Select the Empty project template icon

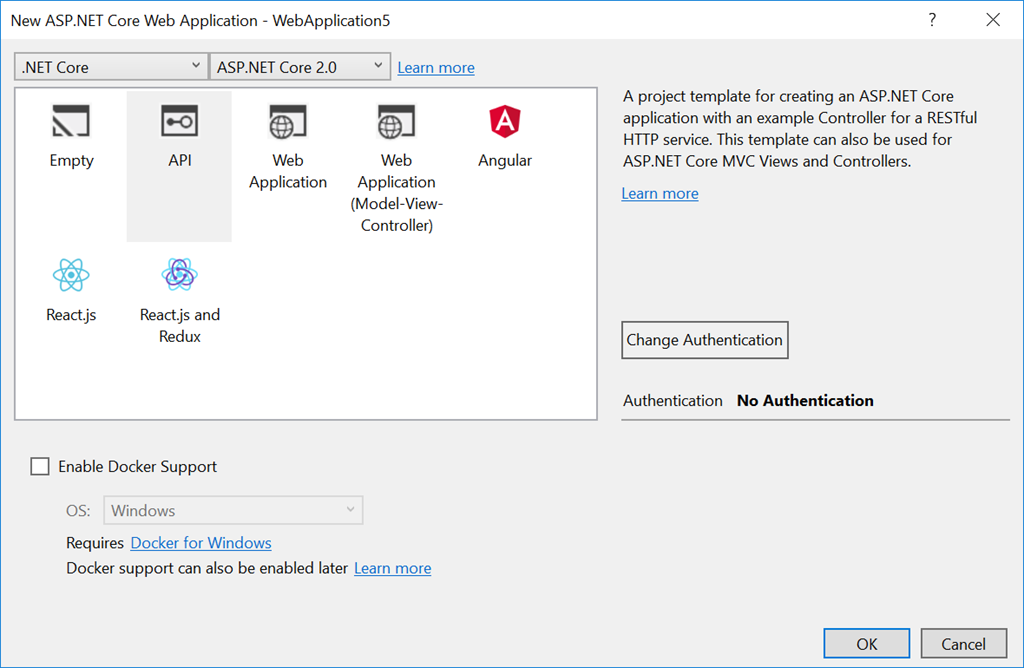pos(71,122)
